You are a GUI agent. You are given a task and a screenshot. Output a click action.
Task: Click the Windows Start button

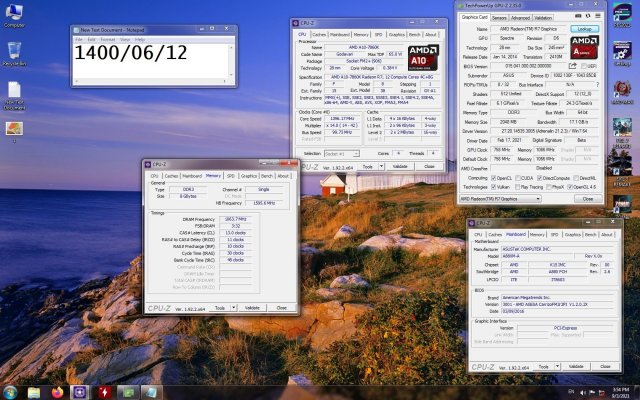[x=9, y=390]
